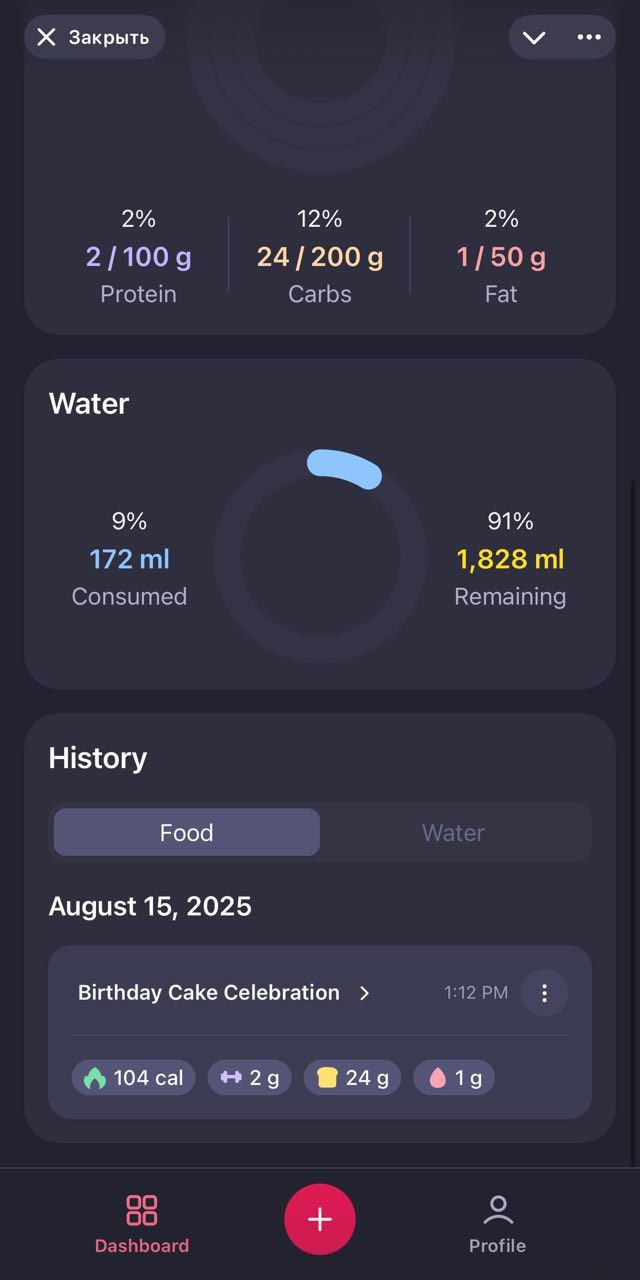Open the Birthday Cake Celebration entry
Viewport: 640px width, 1280px height.
point(208,992)
